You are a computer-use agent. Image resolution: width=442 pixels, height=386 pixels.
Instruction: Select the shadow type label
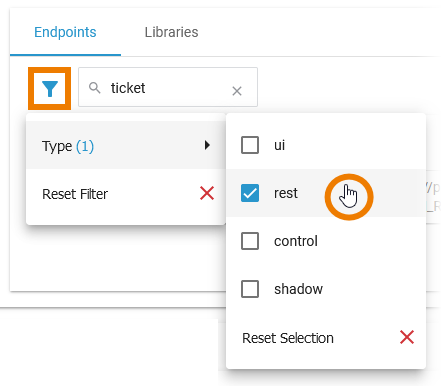point(298,289)
